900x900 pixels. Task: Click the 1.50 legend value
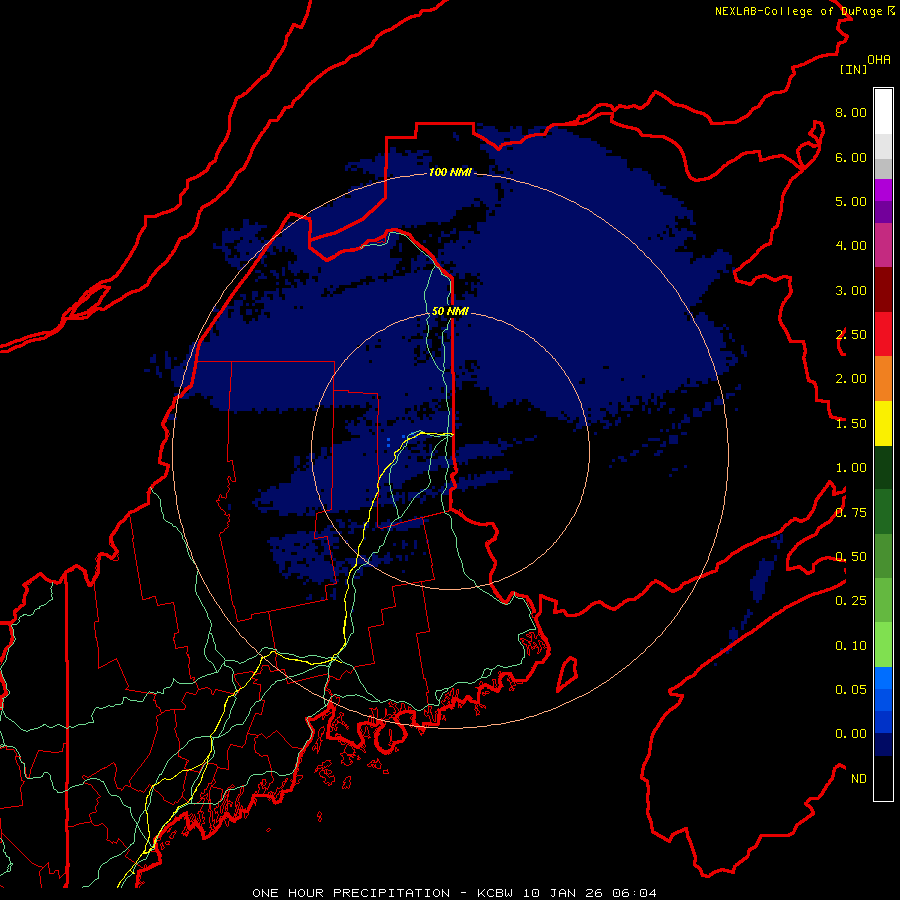pos(851,424)
